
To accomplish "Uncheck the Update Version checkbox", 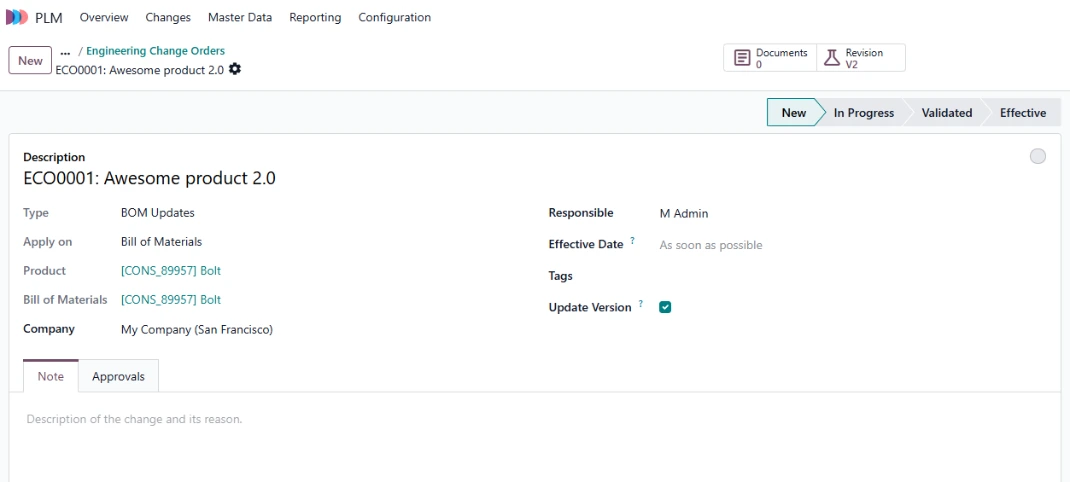I will [x=665, y=307].
